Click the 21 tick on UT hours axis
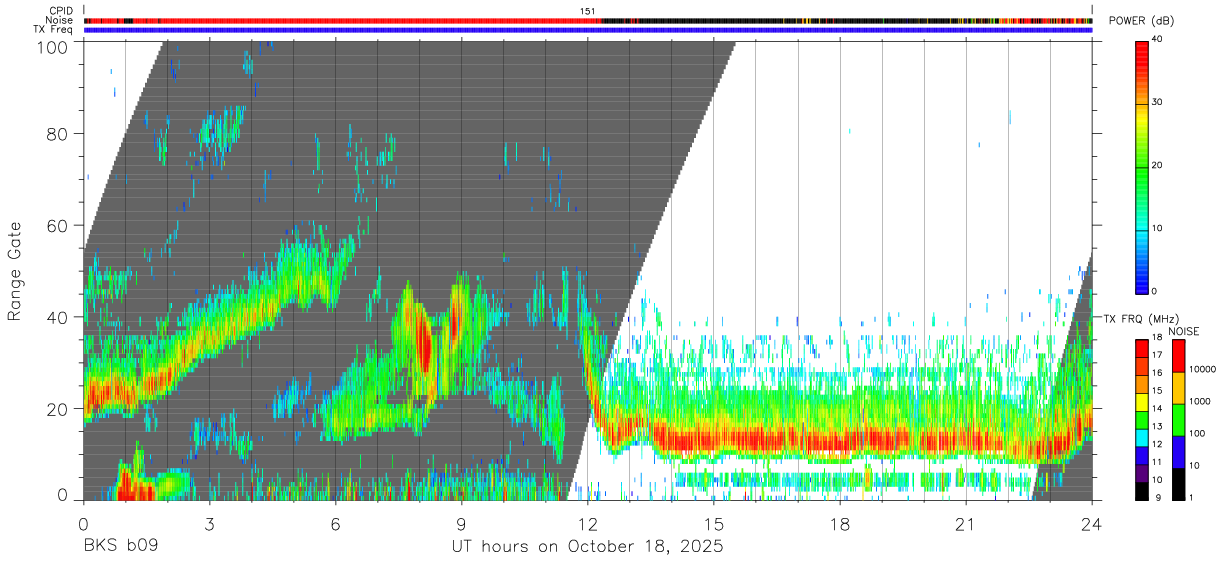 point(966,524)
